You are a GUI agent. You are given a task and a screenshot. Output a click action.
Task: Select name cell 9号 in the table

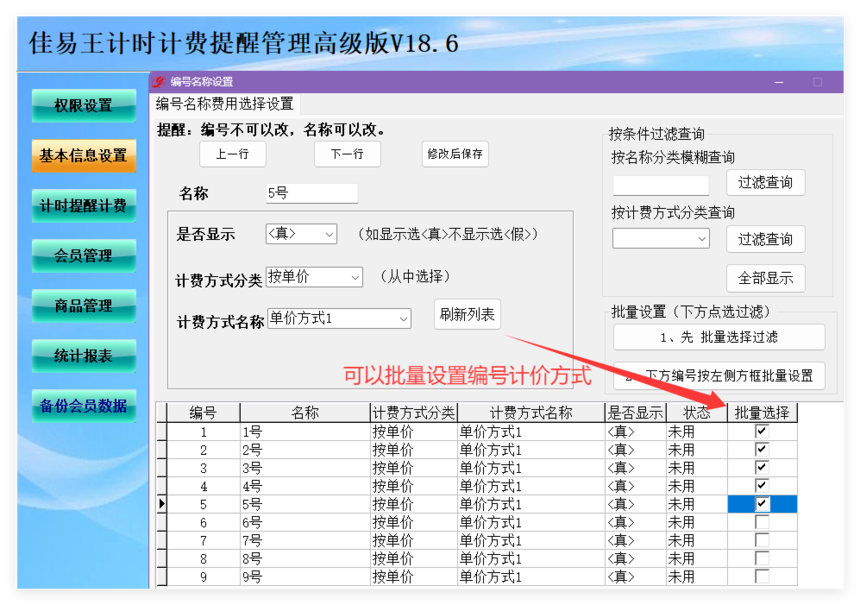tap(305, 576)
